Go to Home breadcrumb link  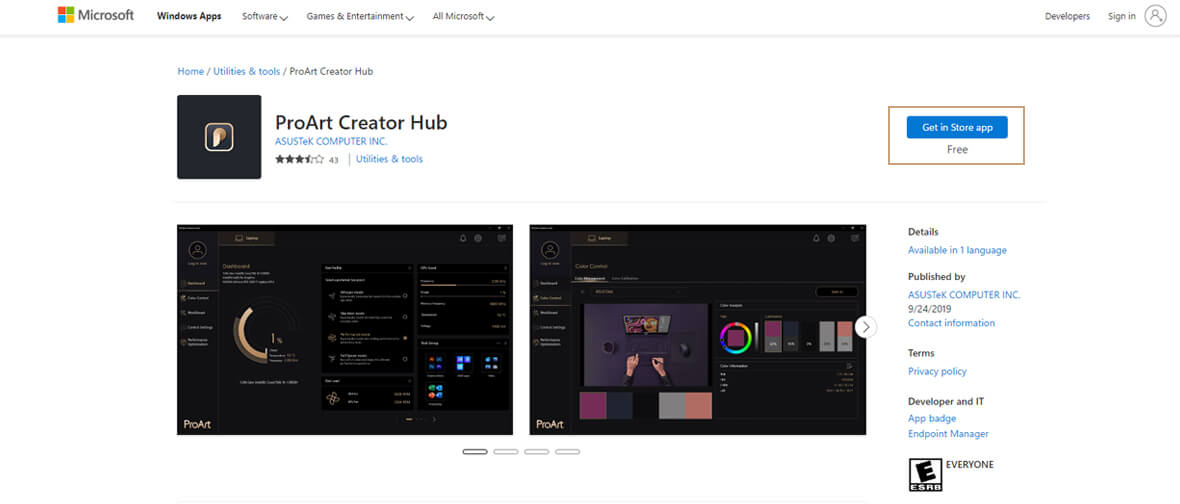tap(190, 71)
